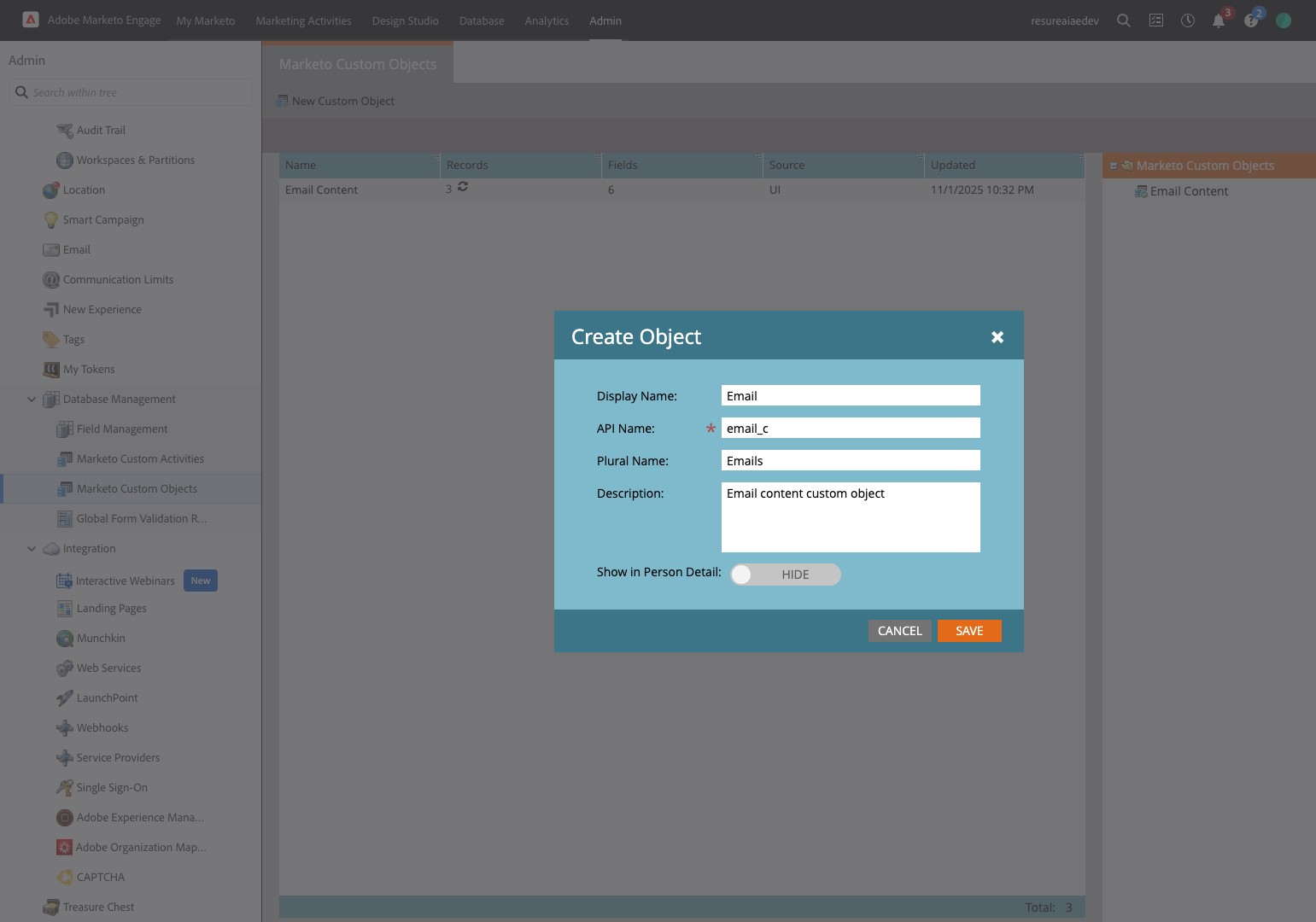Click the New badge beside Interactive Webinars

point(201,581)
